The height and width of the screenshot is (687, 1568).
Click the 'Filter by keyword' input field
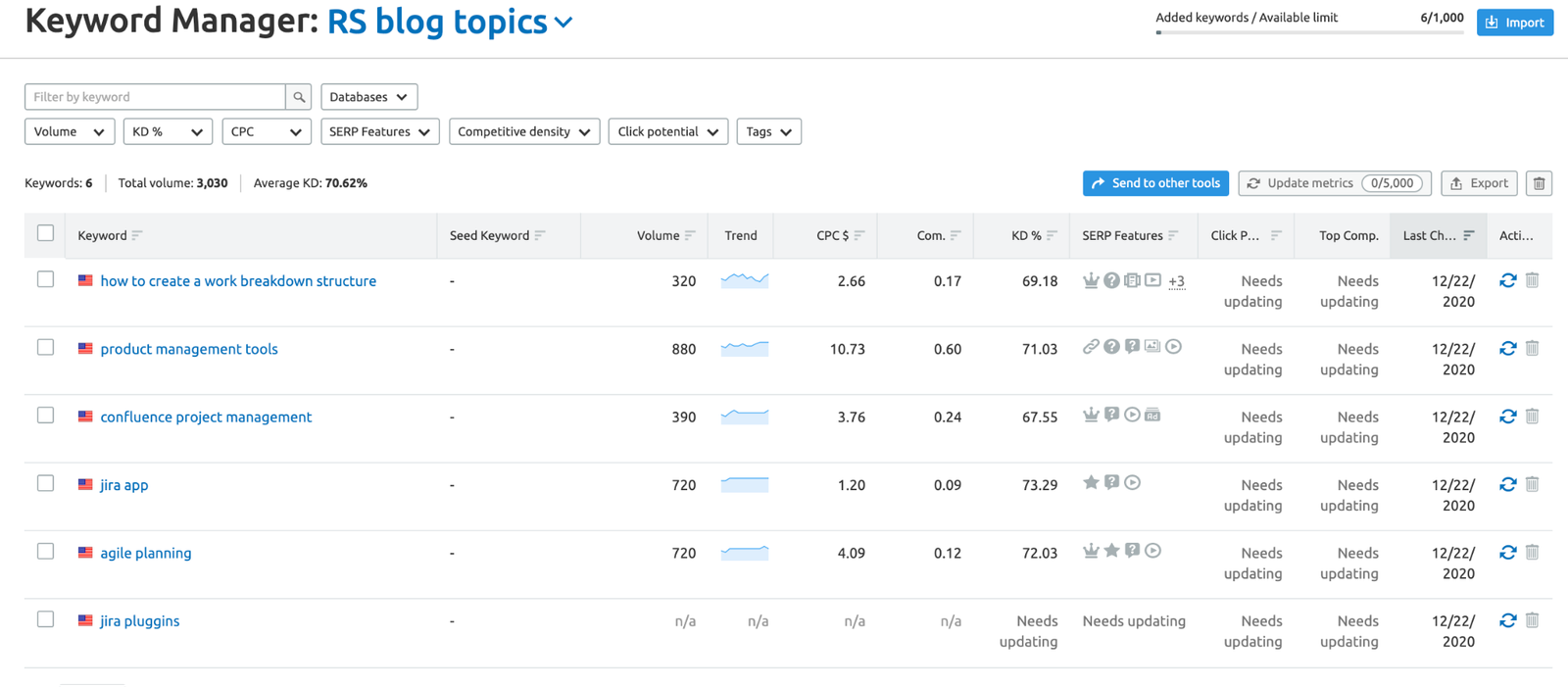155,97
